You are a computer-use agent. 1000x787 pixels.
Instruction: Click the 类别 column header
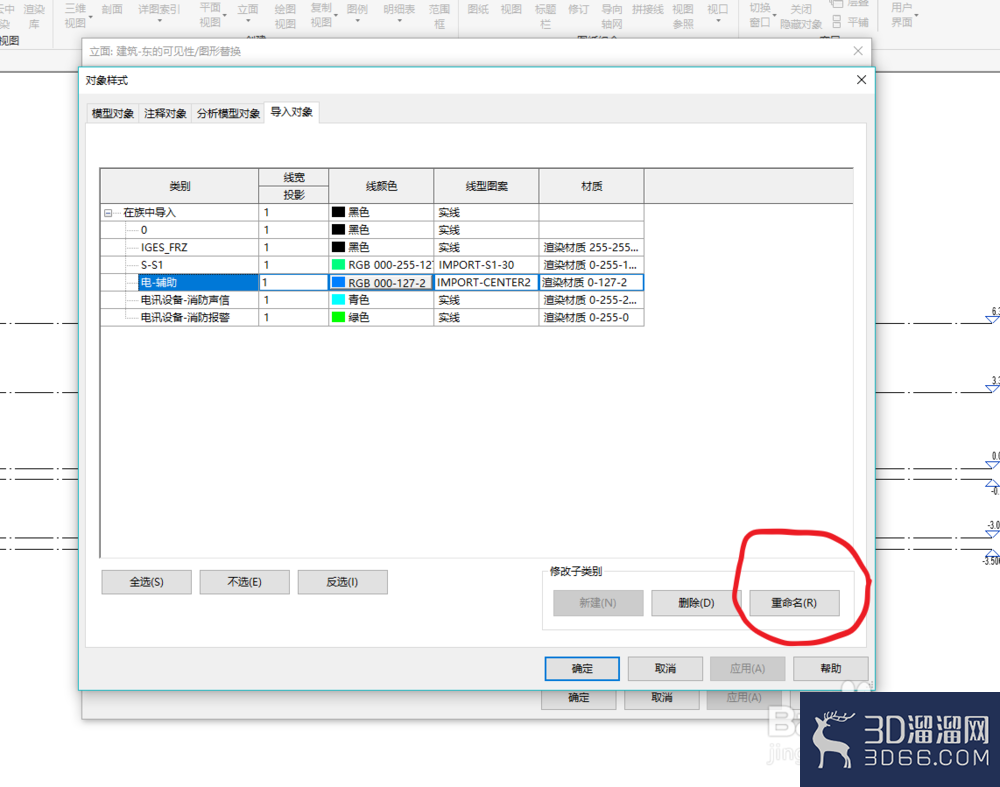(x=180, y=186)
